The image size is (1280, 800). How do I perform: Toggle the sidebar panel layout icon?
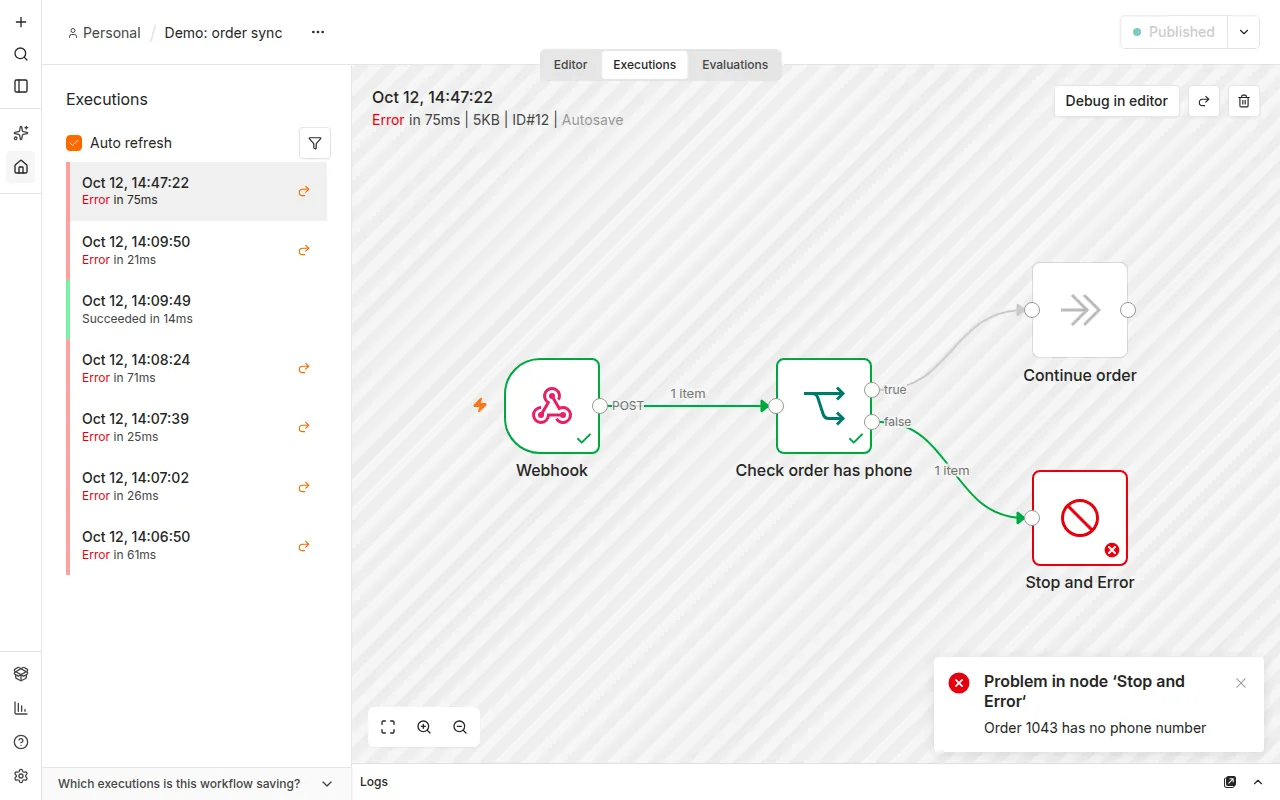21,86
